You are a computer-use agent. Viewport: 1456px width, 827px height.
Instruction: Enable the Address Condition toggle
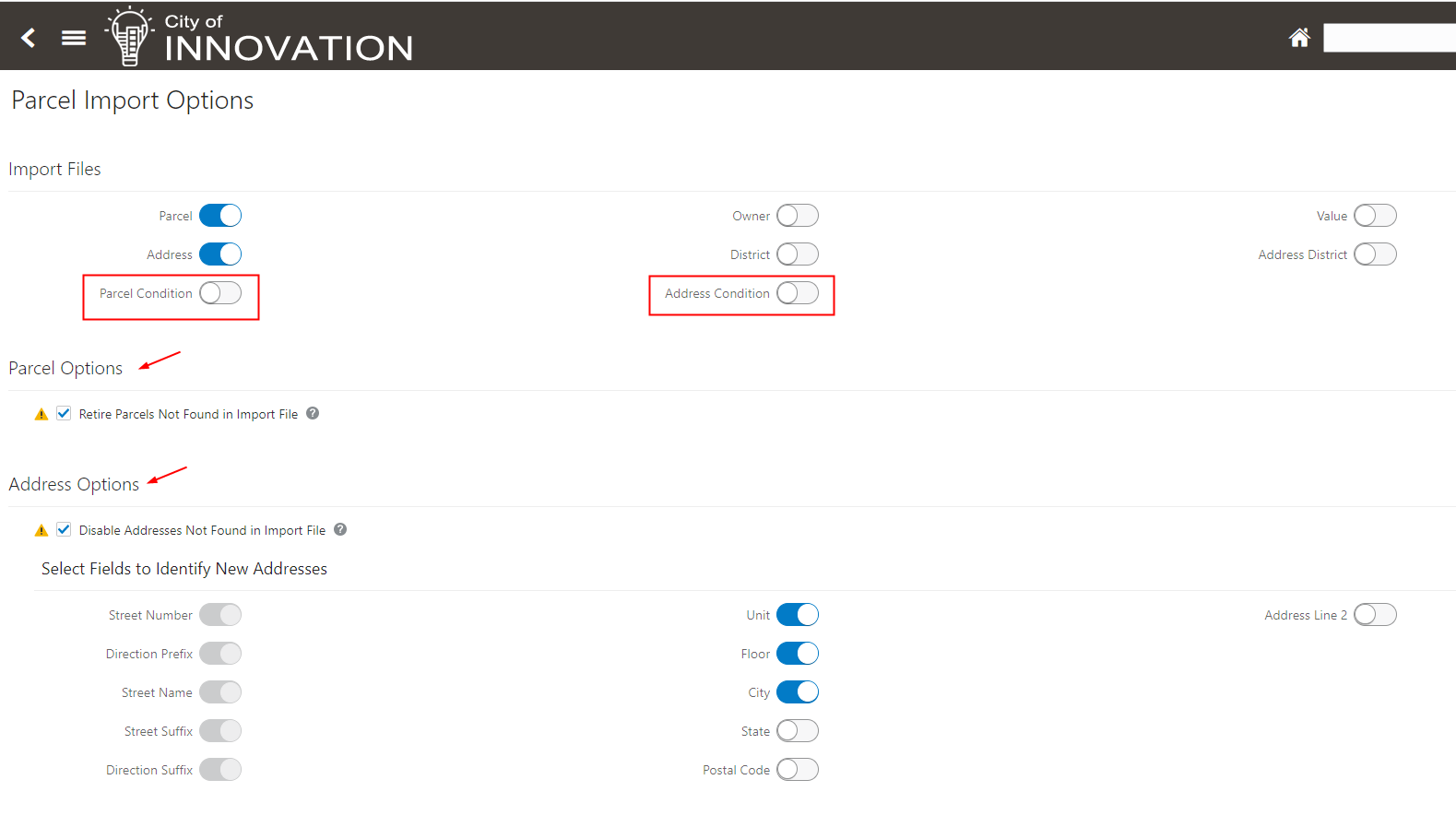[798, 293]
